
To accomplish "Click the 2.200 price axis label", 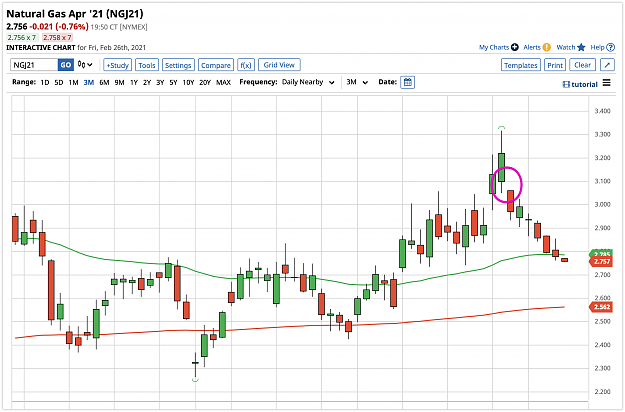I will click(x=602, y=392).
